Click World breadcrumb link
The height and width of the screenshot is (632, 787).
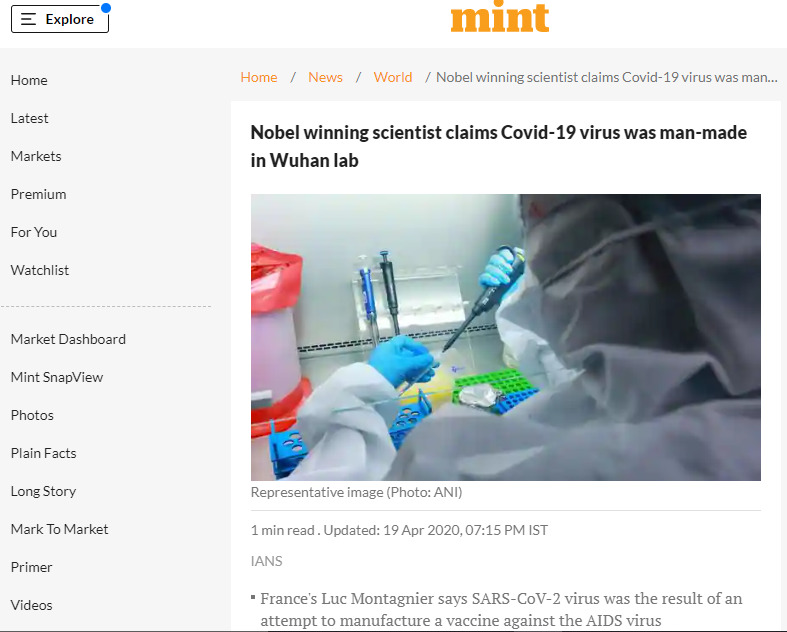coord(393,77)
